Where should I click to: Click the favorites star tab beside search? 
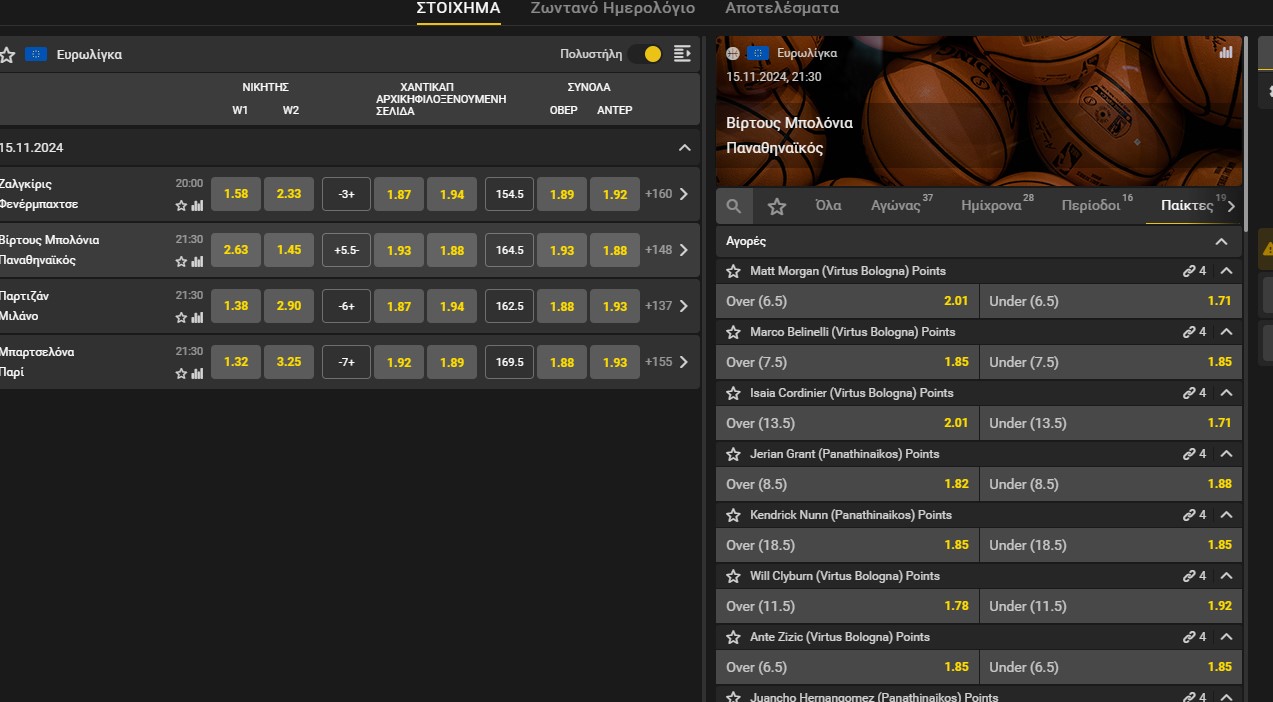pyautogui.click(x=777, y=206)
